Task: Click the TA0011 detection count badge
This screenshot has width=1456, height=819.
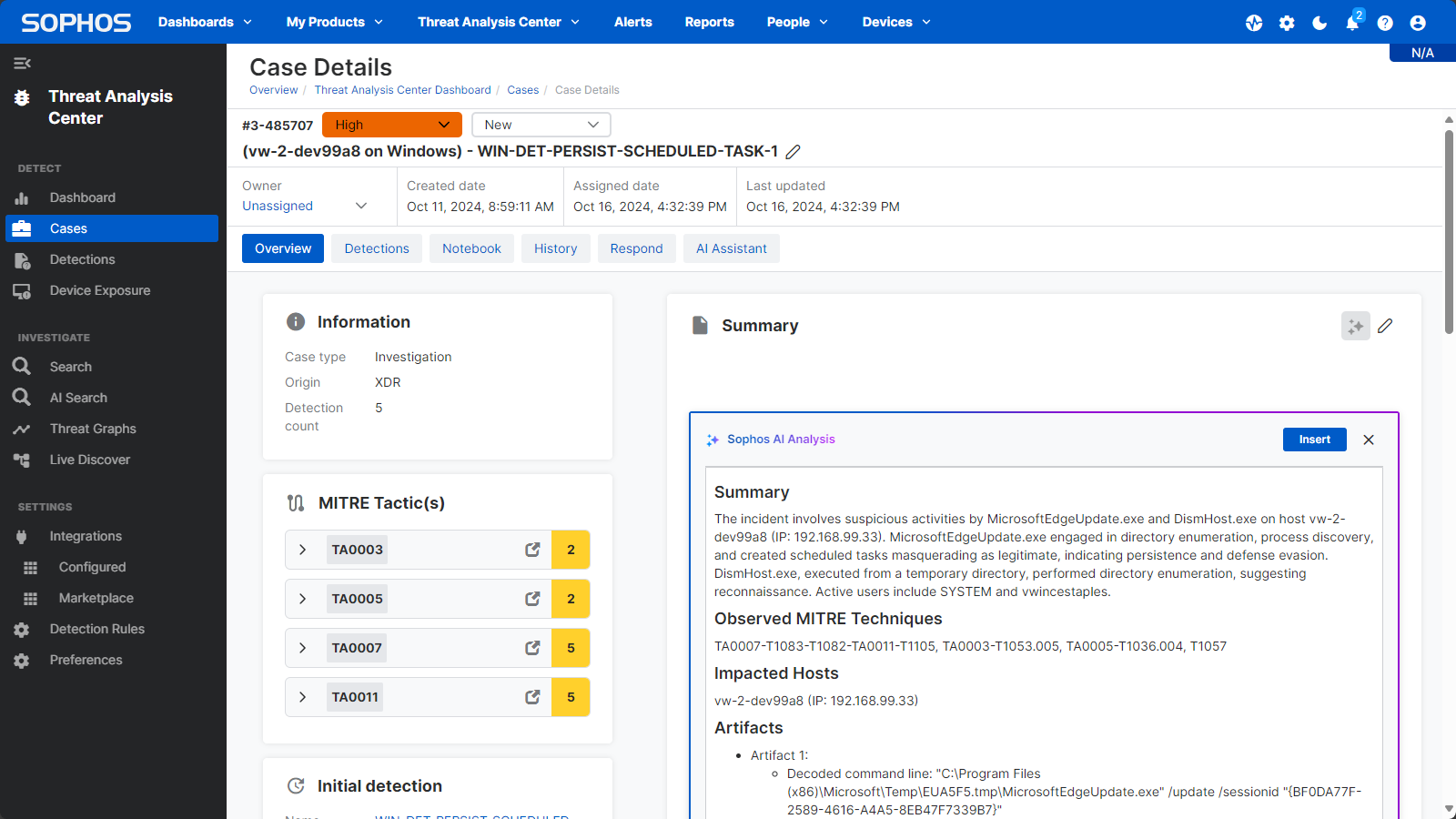Action: coord(571,697)
